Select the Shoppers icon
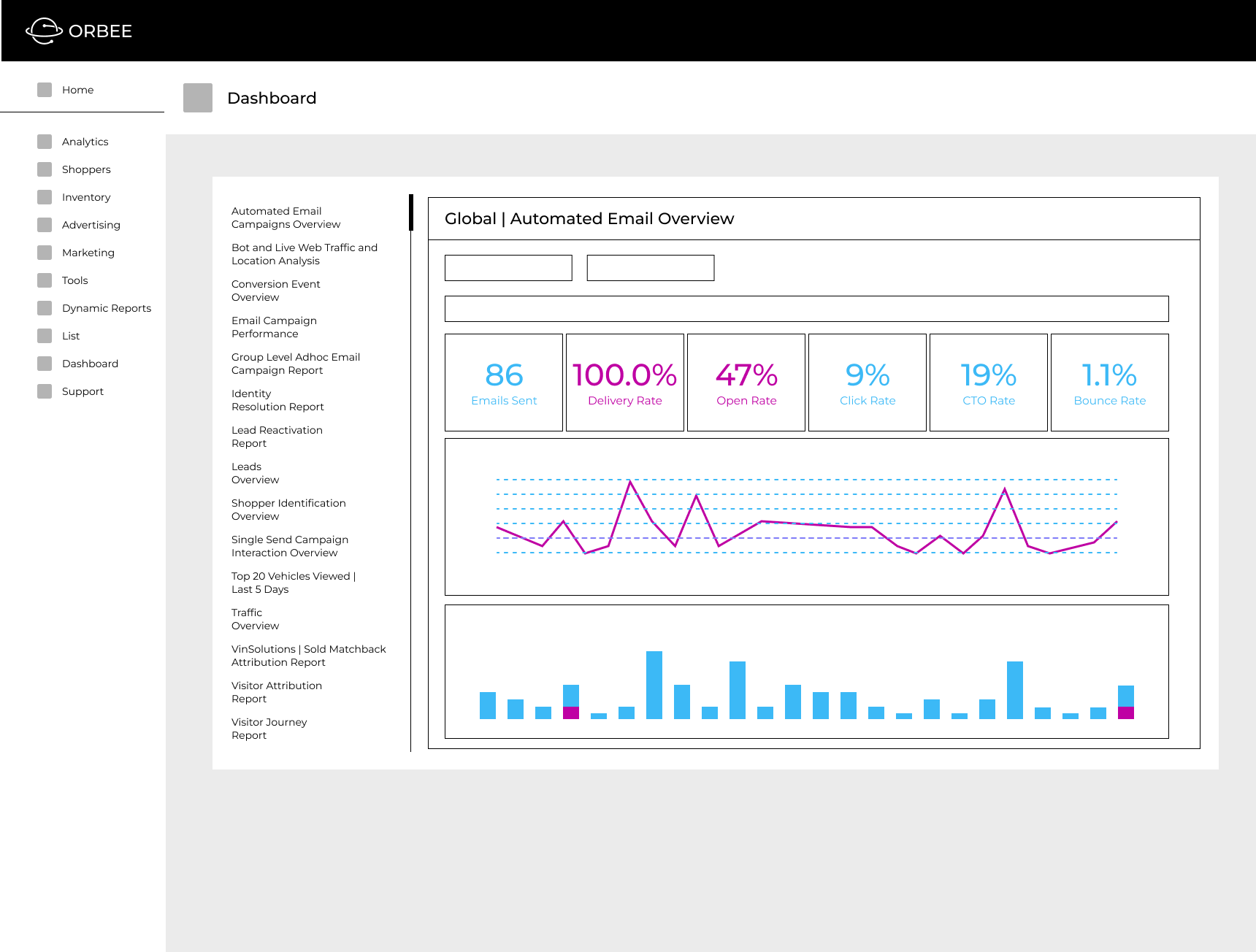Image resolution: width=1256 pixels, height=952 pixels. tap(44, 169)
